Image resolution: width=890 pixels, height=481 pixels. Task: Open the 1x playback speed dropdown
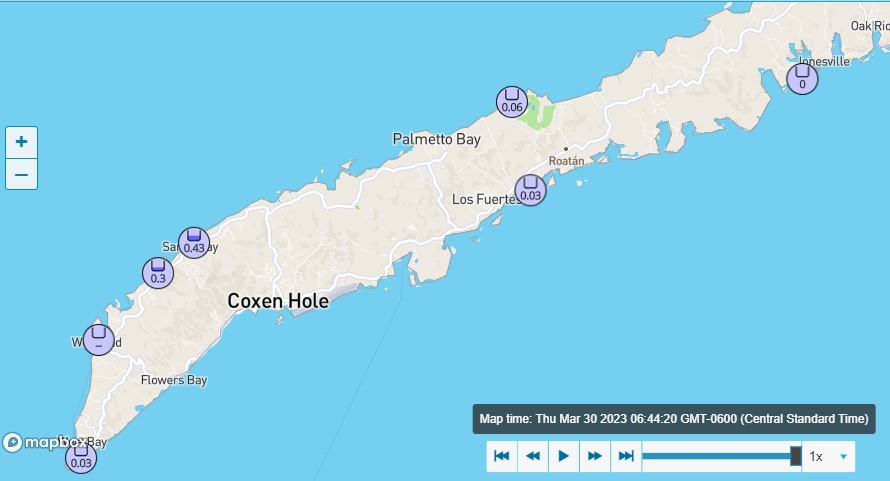click(x=829, y=456)
